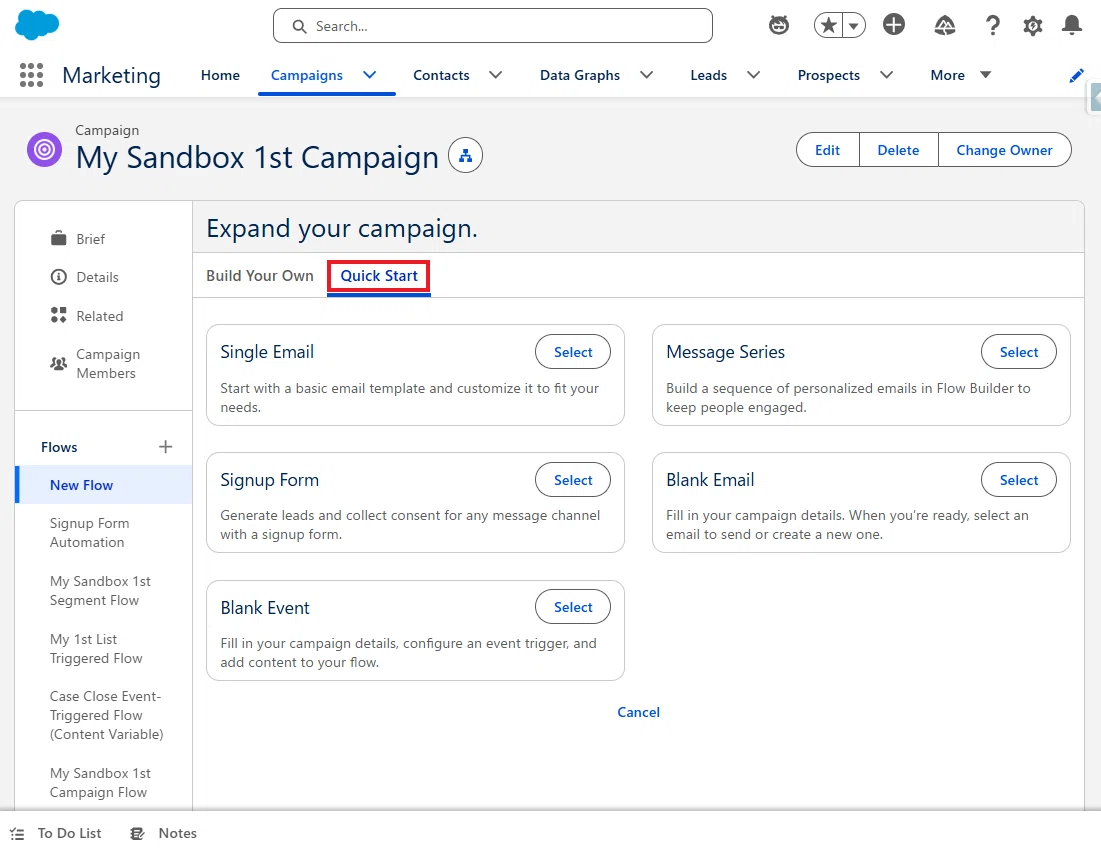The image size is (1101, 852).
Task: Go to the Home tab
Action: (x=220, y=75)
